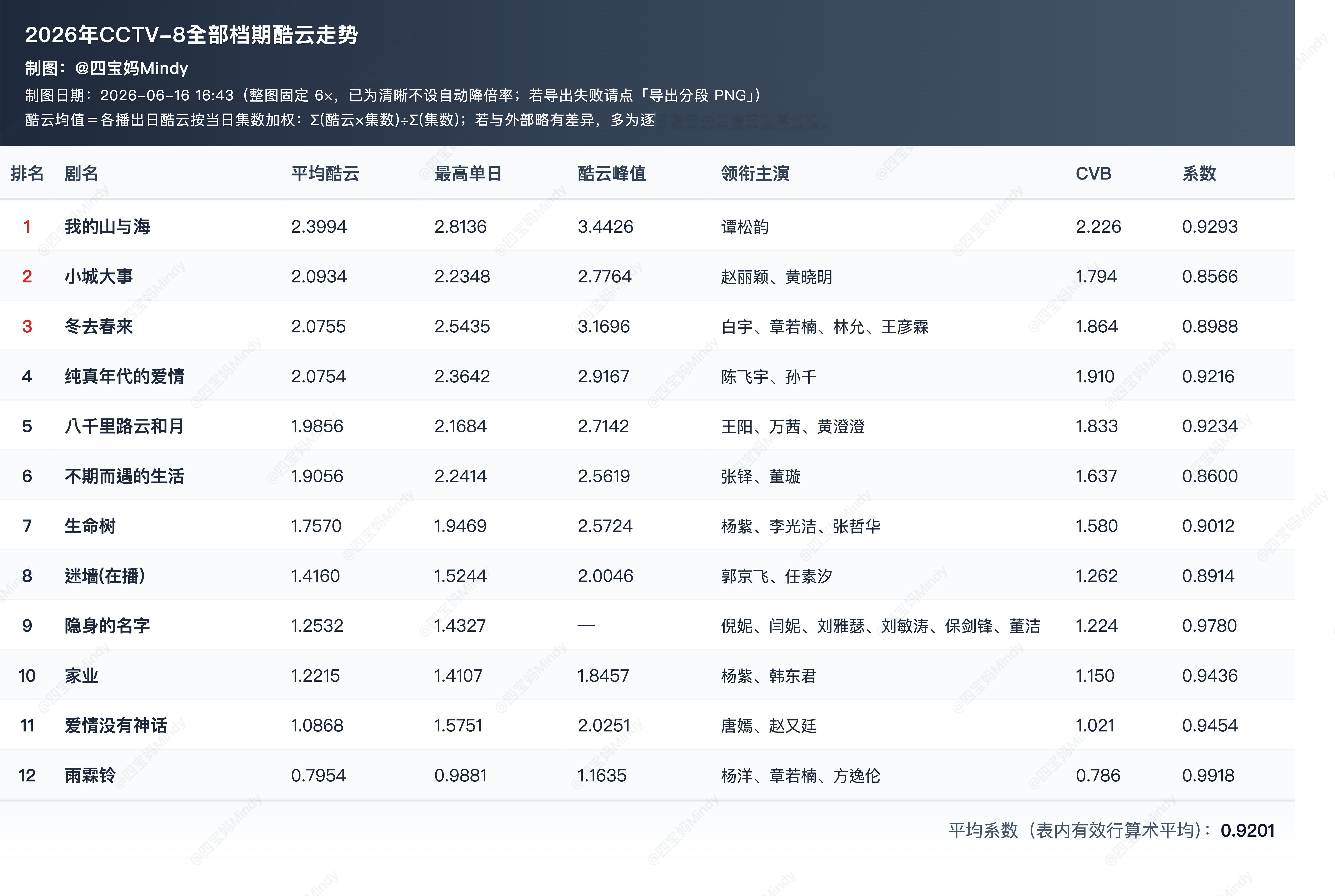Click peak value 3.4426
The height and width of the screenshot is (896, 1335).
pos(606,227)
